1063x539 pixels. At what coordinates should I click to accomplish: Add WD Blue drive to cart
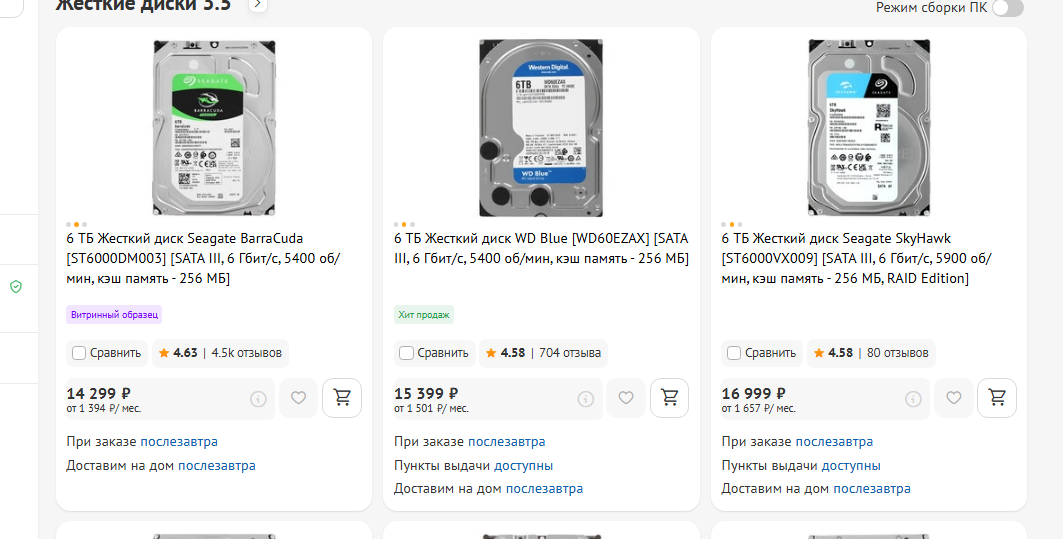click(x=669, y=398)
